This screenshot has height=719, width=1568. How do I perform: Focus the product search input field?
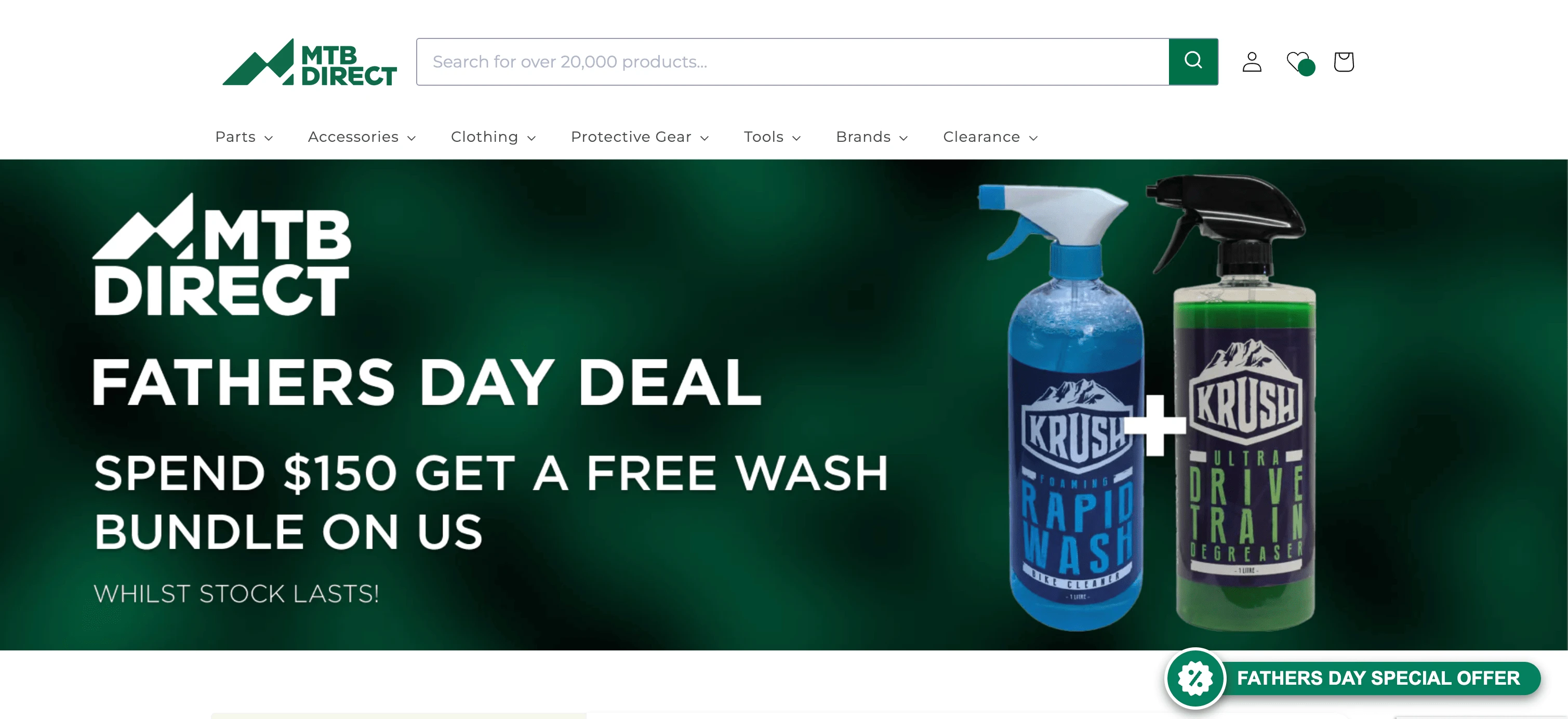click(x=792, y=61)
